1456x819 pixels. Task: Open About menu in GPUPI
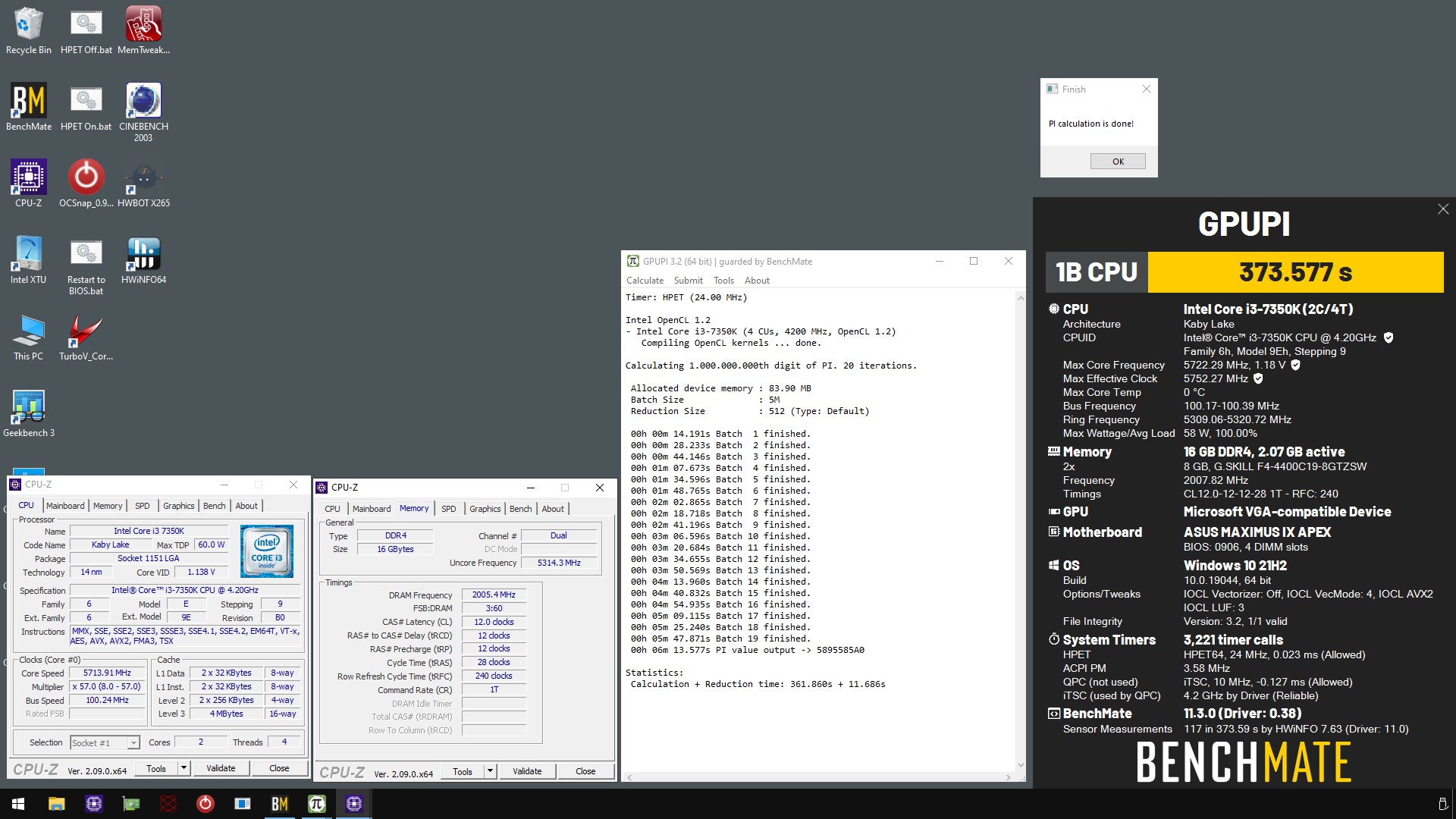pyautogui.click(x=757, y=281)
